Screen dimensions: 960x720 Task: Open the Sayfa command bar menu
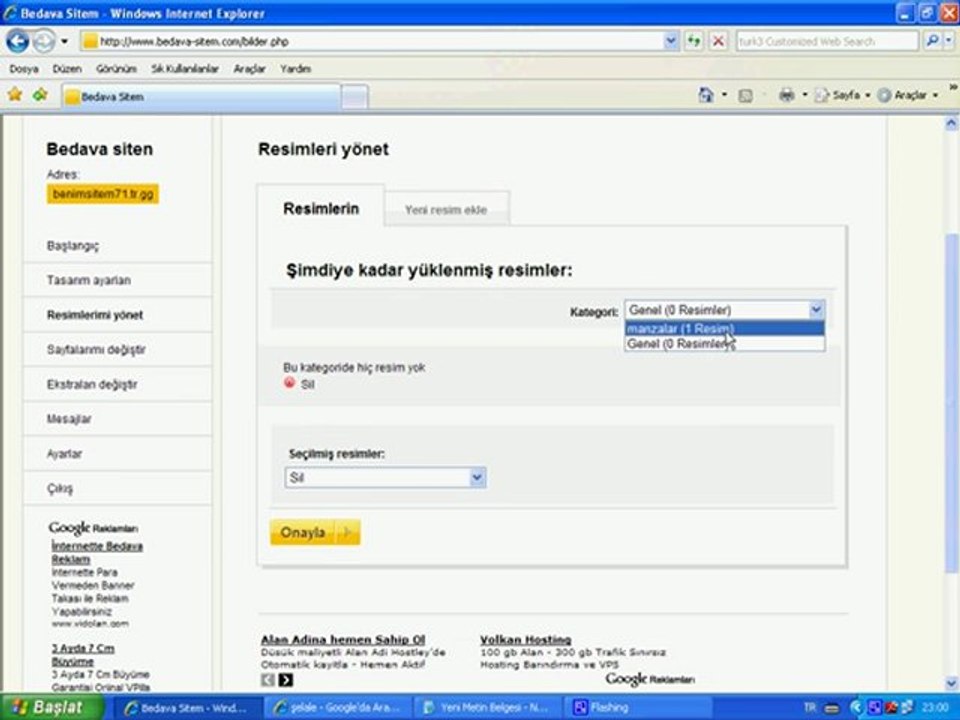(842, 96)
